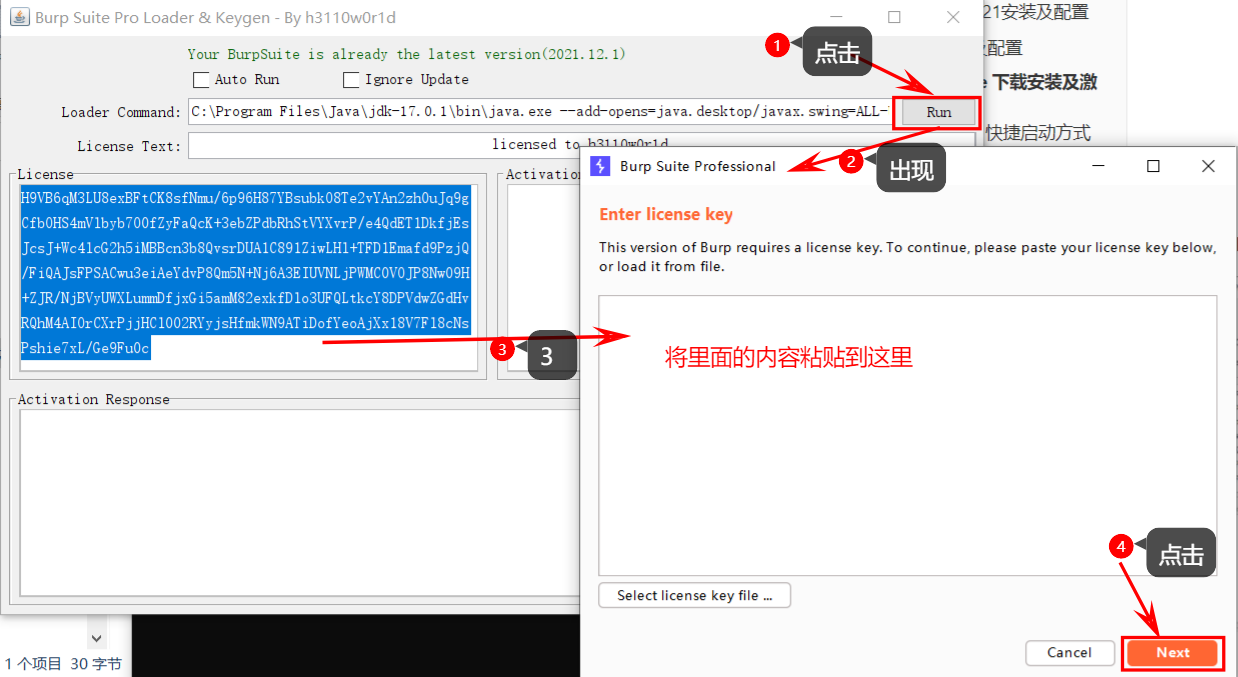Image resolution: width=1238 pixels, height=677 pixels.
Task: Click the red step 4 badge
Action: 1121,546
